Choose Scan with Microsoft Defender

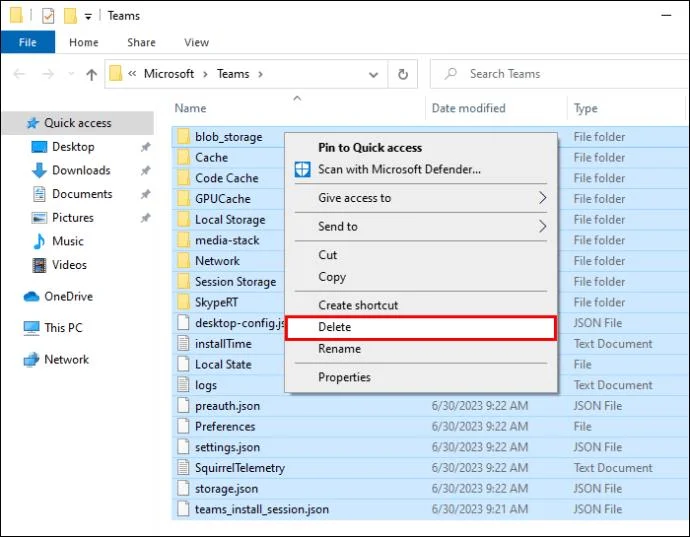[x=399, y=169]
